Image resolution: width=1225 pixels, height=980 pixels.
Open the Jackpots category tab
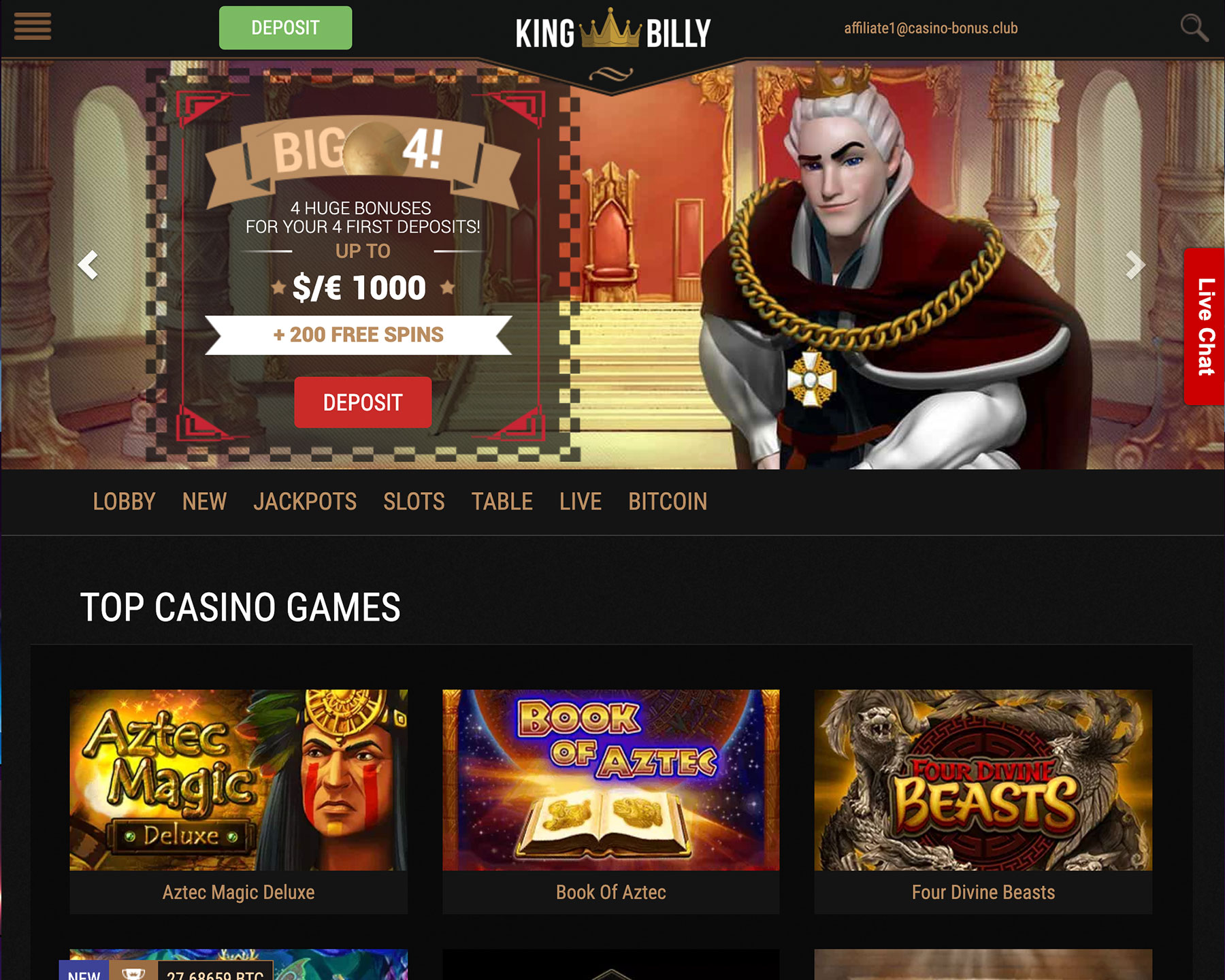pos(305,502)
